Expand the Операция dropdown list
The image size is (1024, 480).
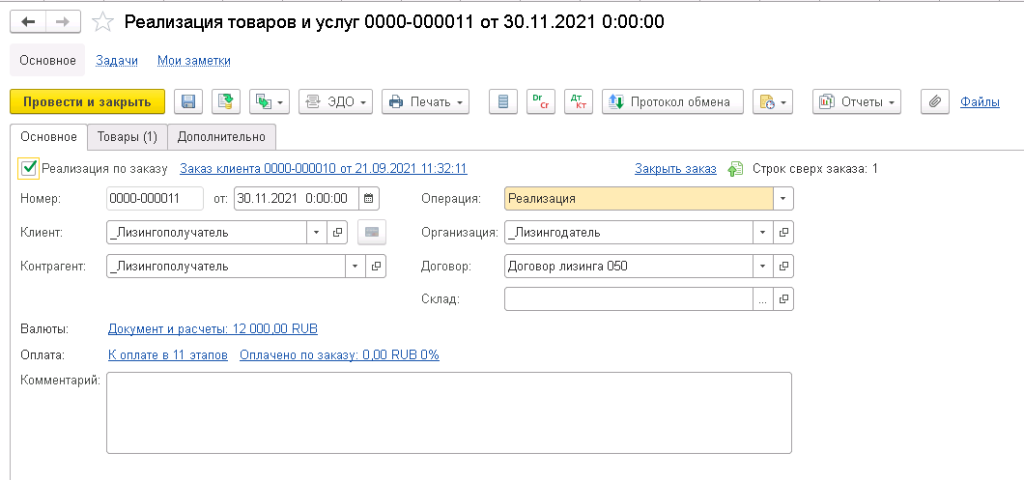coord(782,198)
